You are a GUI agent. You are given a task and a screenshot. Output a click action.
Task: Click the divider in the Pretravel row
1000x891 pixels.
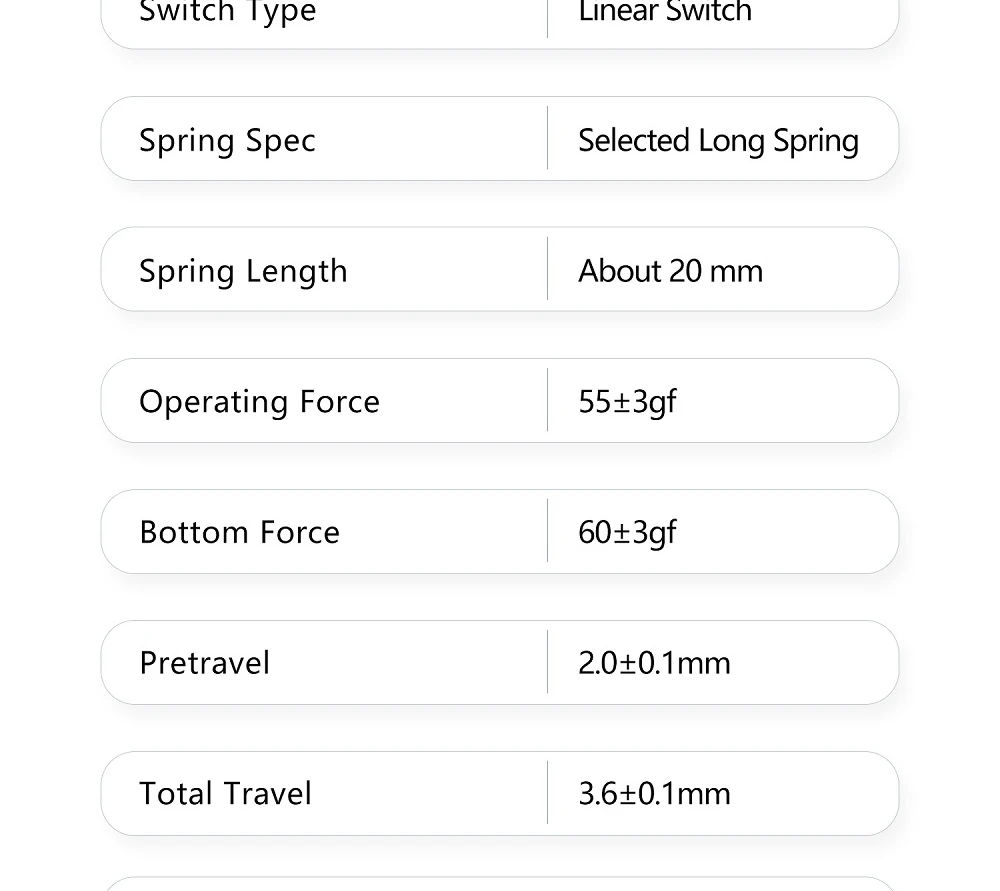548,662
